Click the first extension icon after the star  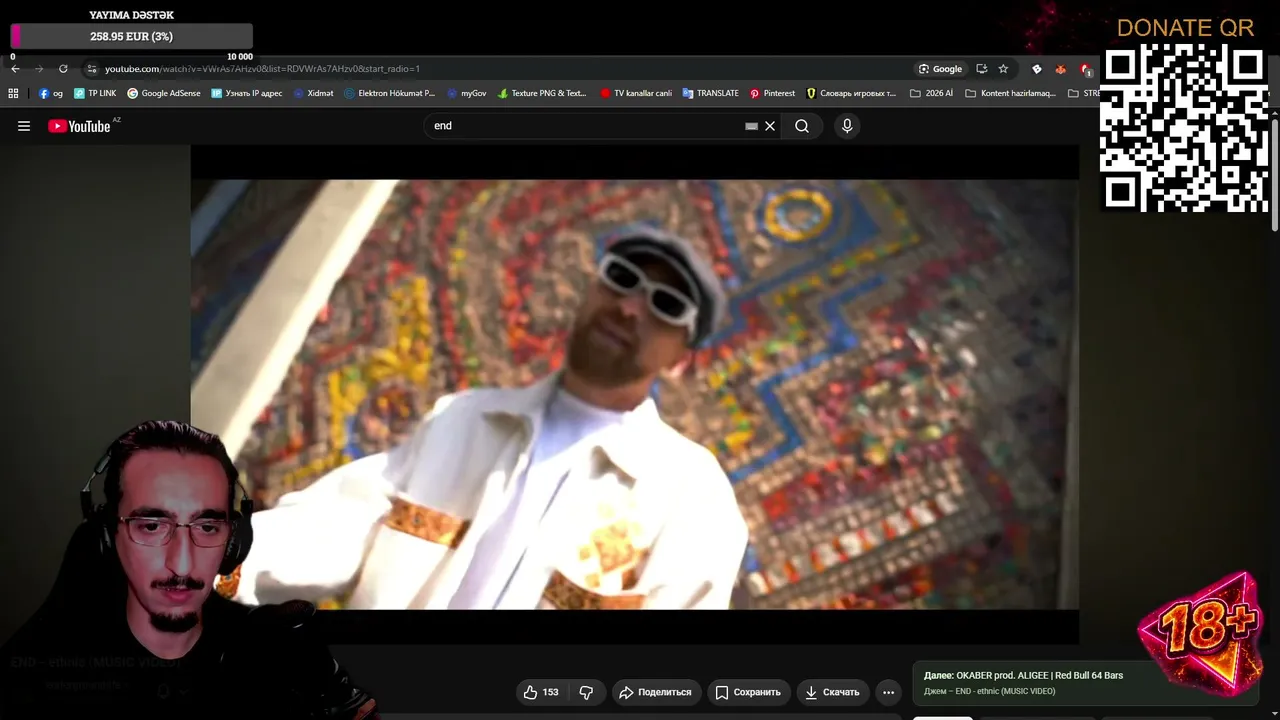[x=1037, y=69]
